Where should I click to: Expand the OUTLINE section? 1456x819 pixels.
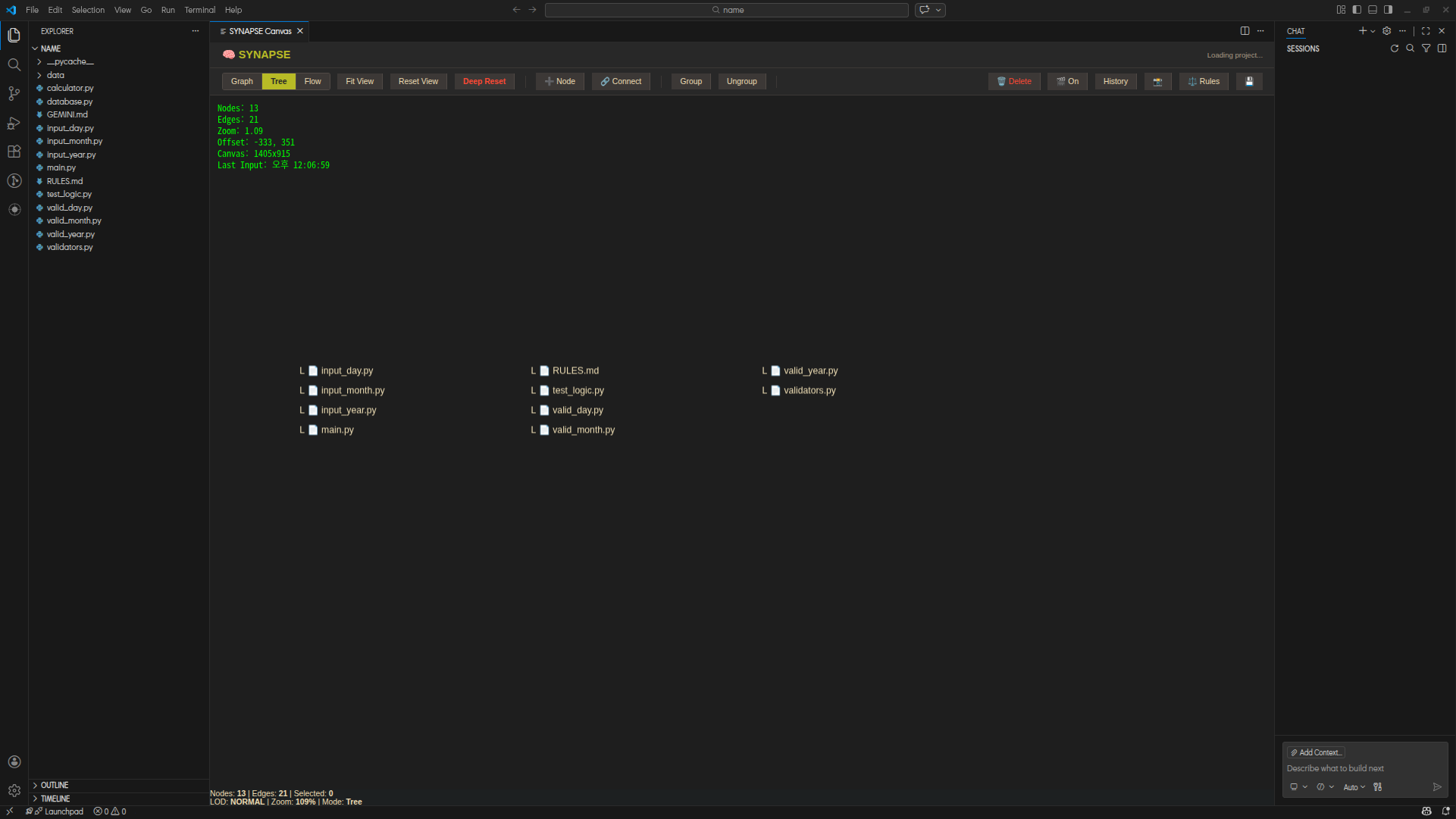tap(55, 786)
